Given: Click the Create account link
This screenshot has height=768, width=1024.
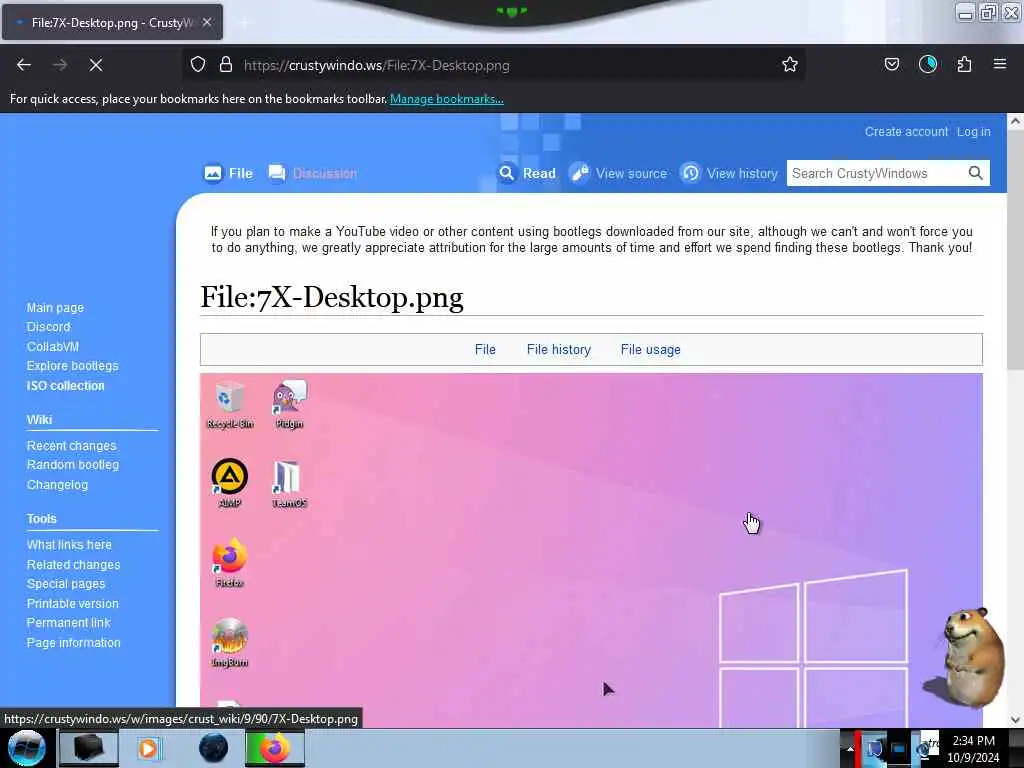Looking at the screenshot, I should [906, 132].
